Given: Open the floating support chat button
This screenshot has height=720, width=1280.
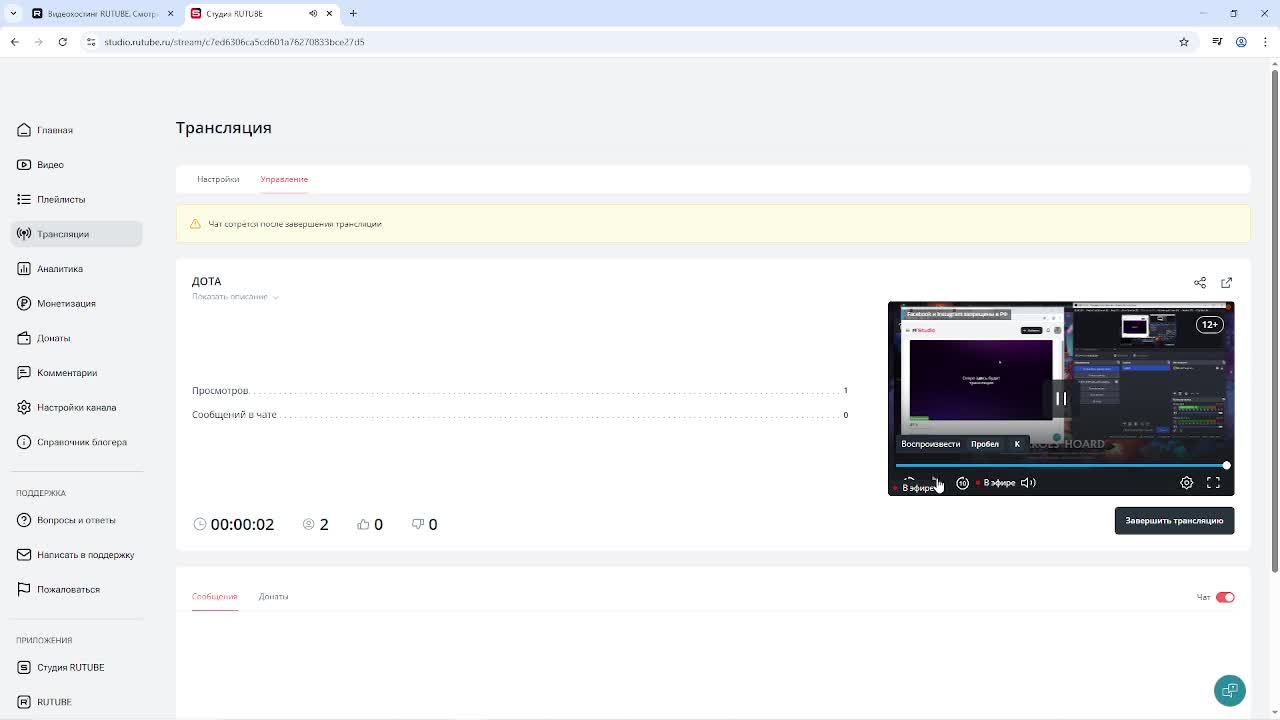Looking at the screenshot, I should tap(1230, 690).
